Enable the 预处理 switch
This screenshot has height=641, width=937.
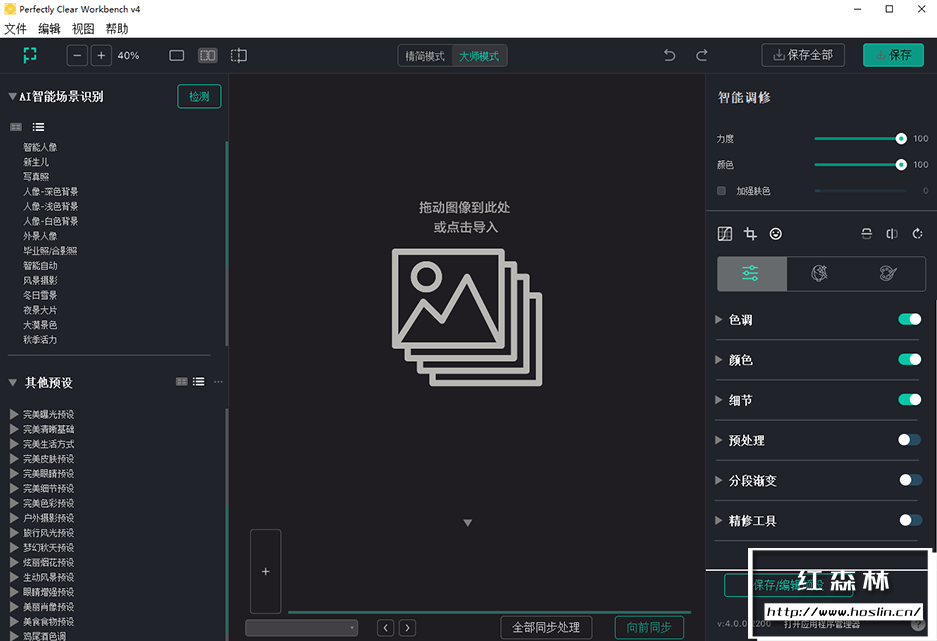pyautogui.click(x=910, y=440)
